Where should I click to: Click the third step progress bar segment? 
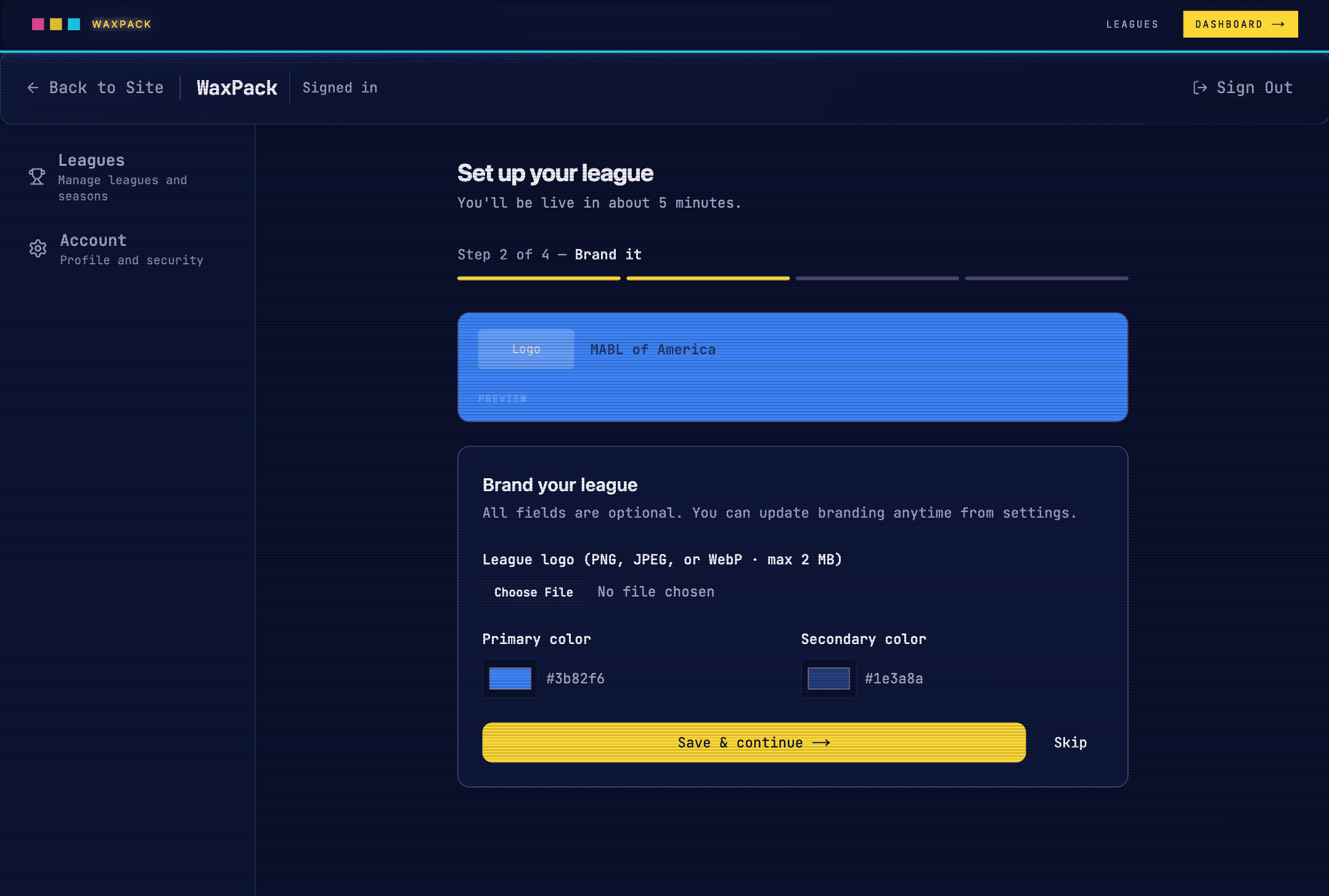[x=877, y=279]
